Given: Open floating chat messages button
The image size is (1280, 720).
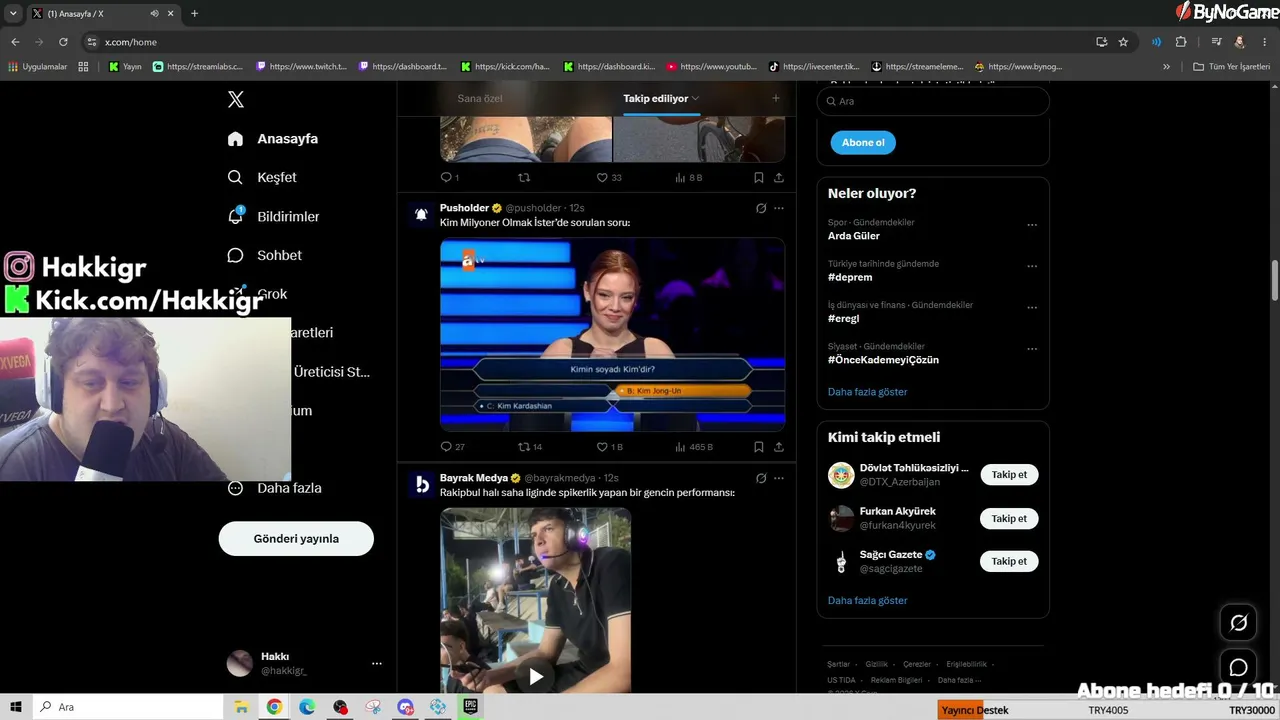Looking at the screenshot, I should [1238, 667].
